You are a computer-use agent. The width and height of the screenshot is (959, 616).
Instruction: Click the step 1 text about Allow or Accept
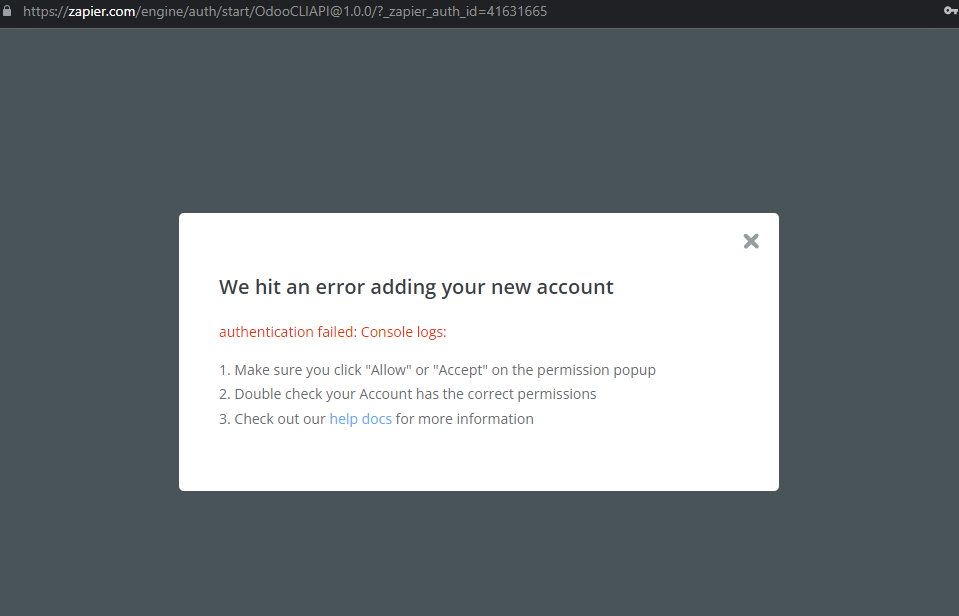pos(437,370)
